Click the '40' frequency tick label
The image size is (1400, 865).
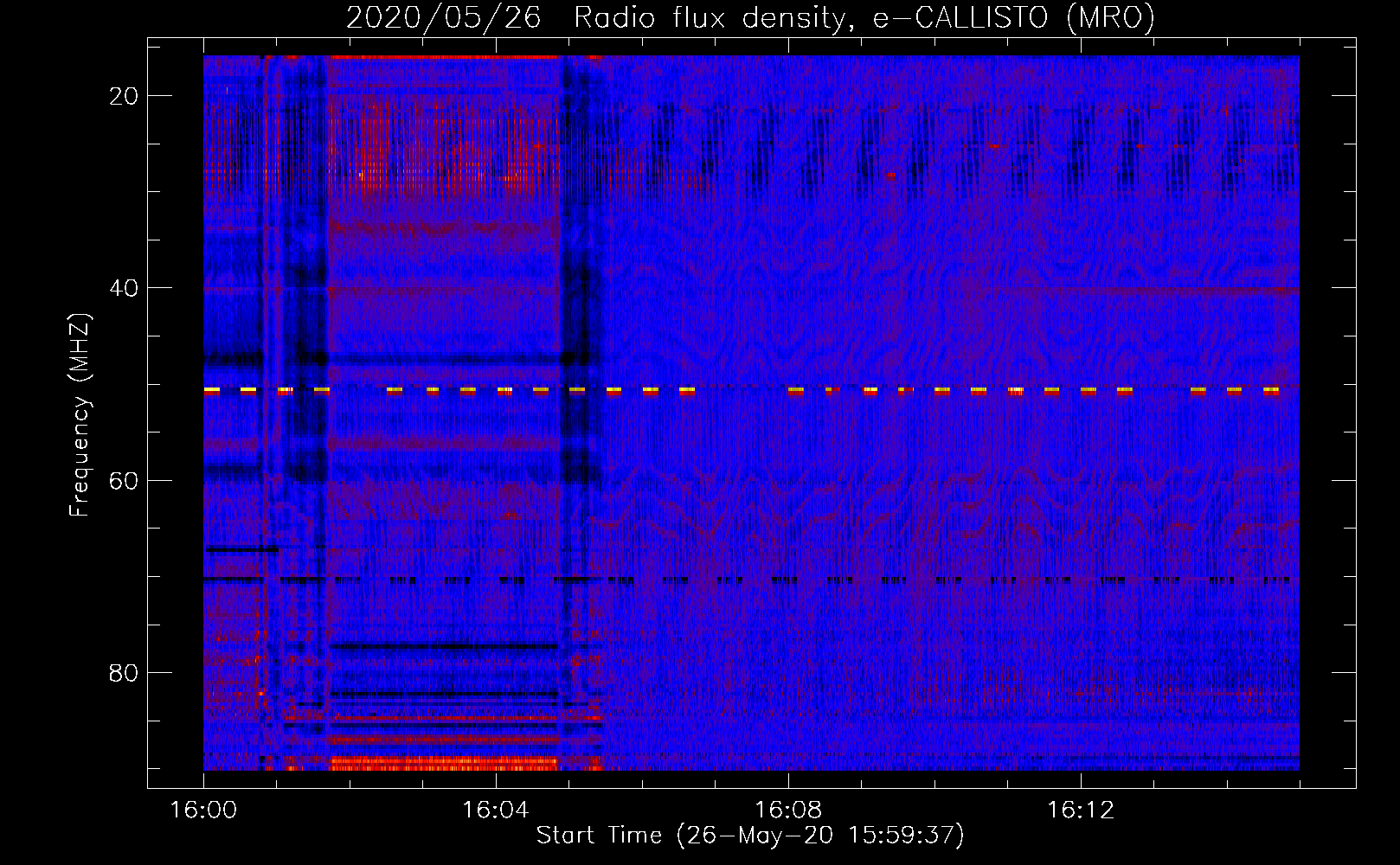coord(125,288)
